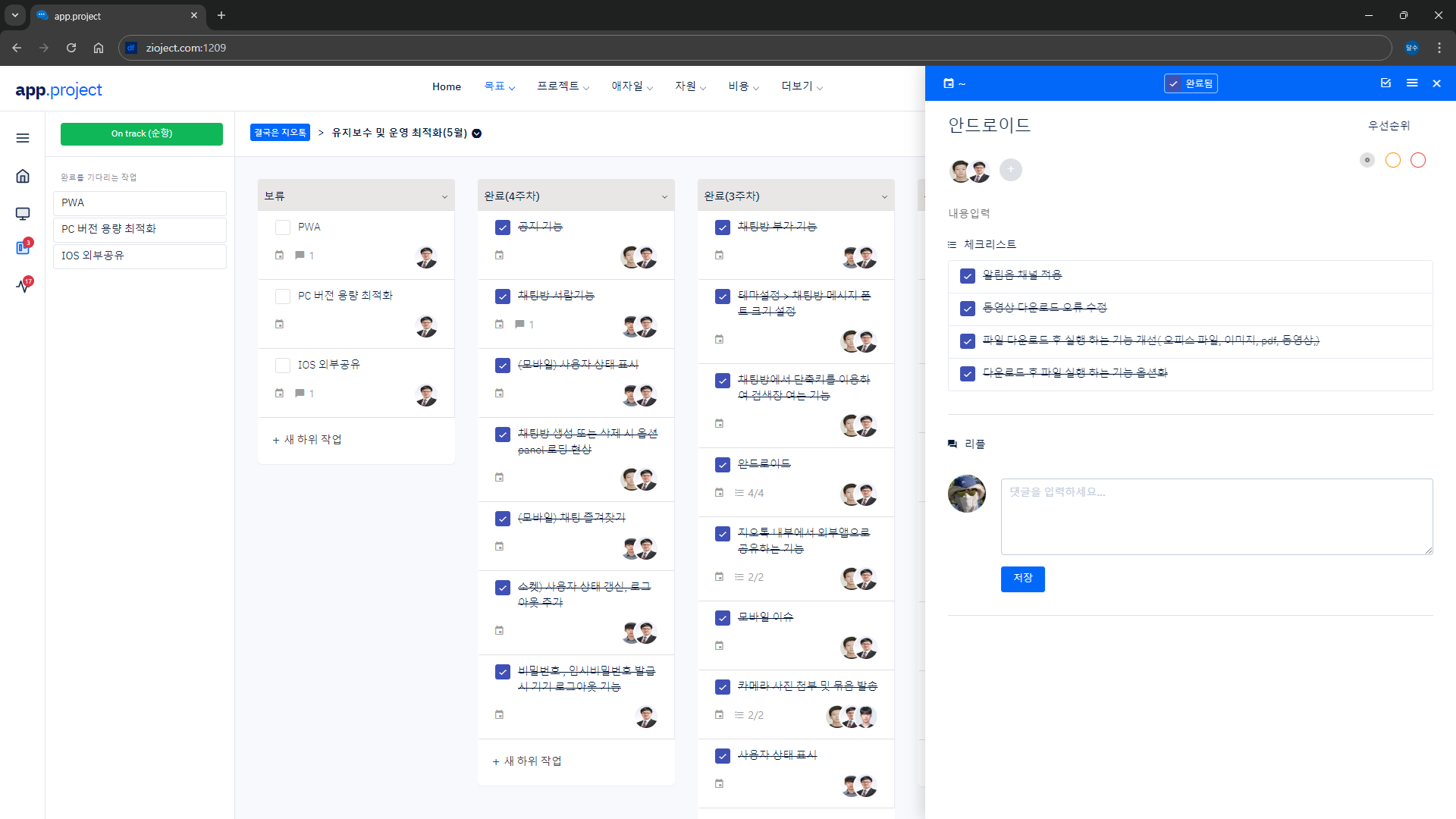Image resolution: width=1456 pixels, height=819 pixels.
Task: Open the 비용 menu dropdown
Action: tap(744, 86)
